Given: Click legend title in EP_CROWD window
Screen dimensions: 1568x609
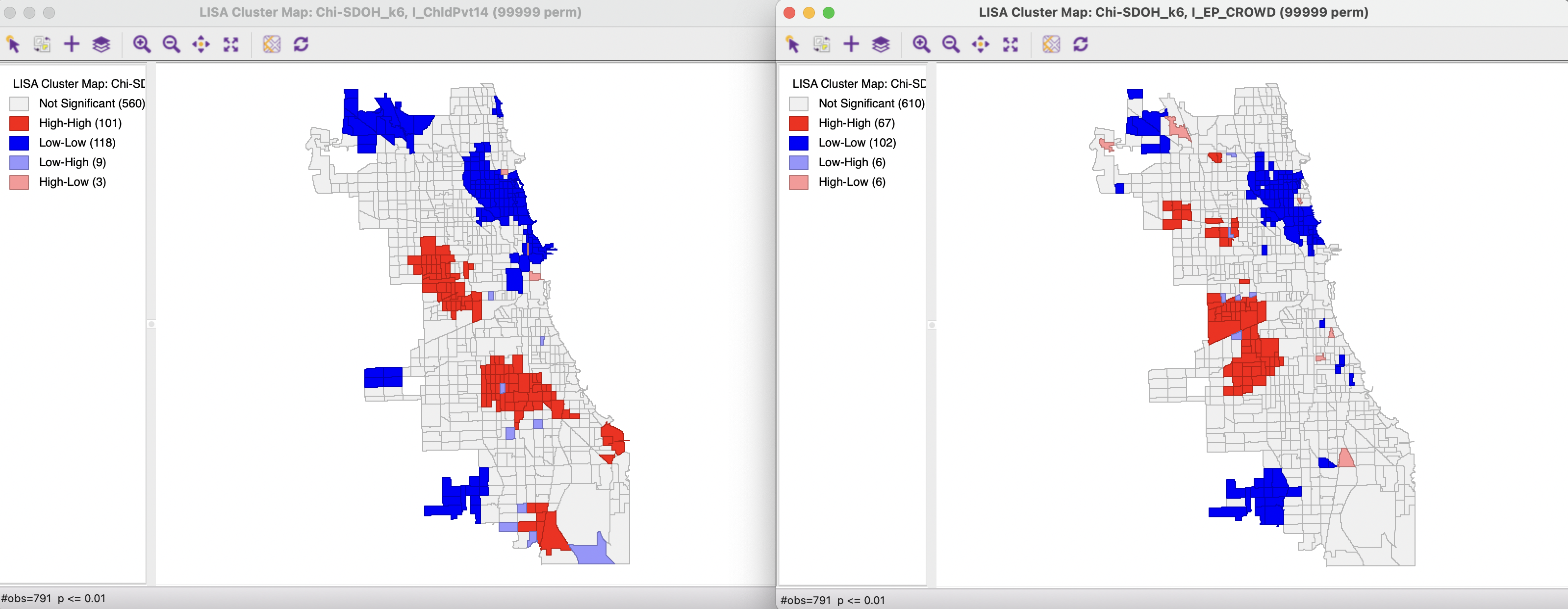Looking at the screenshot, I should 859,83.
